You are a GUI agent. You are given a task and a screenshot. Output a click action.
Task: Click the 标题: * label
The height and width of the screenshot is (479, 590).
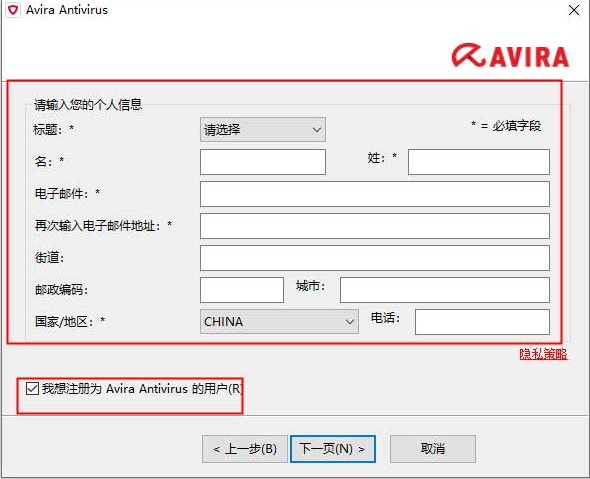click(53, 130)
